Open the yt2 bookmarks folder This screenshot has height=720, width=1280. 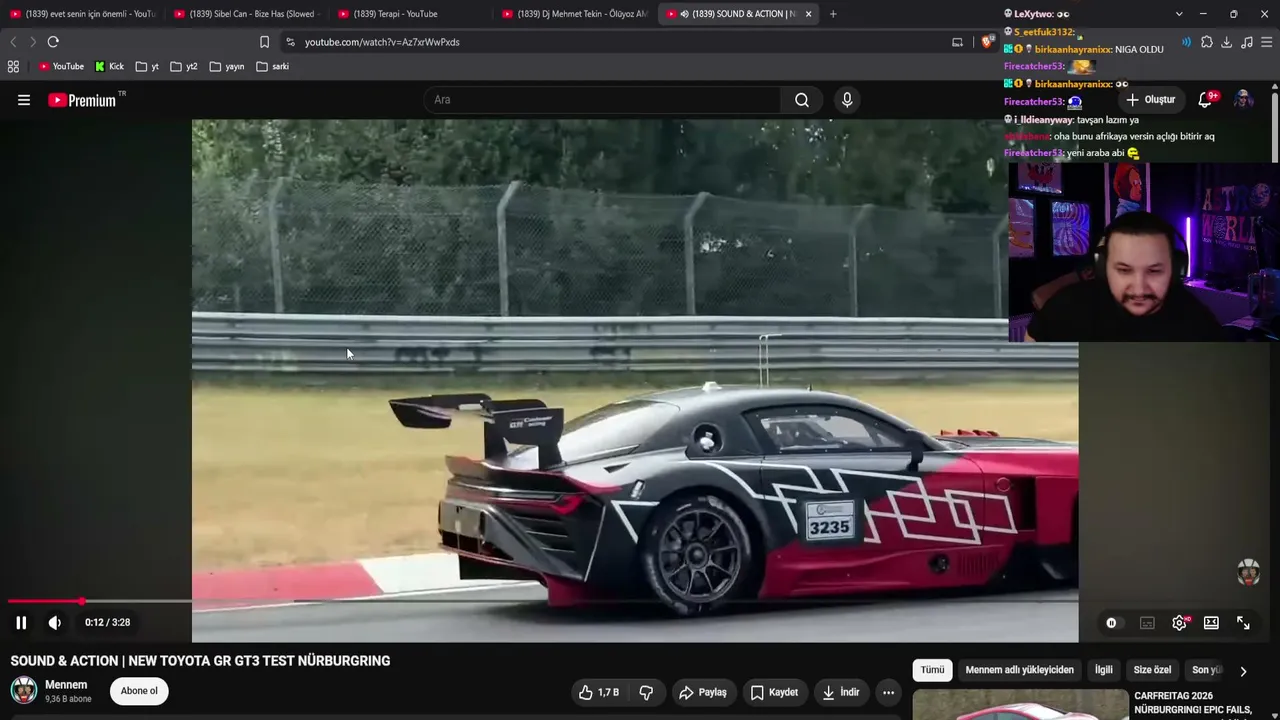pyautogui.click(x=184, y=67)
